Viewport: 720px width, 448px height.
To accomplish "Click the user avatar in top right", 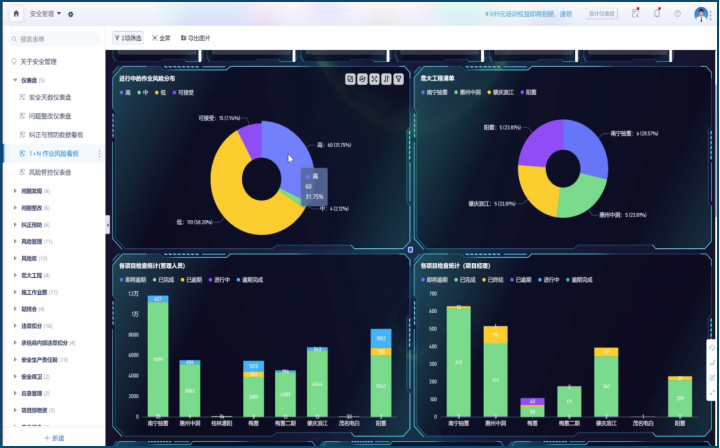I will coord(700,14).
